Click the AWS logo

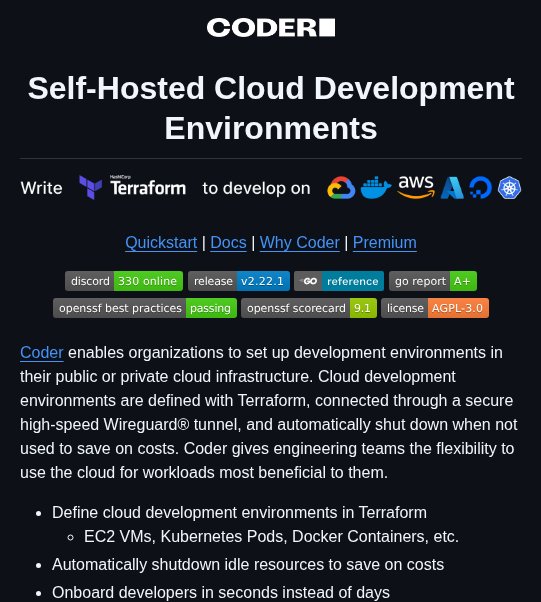point(416,187)
